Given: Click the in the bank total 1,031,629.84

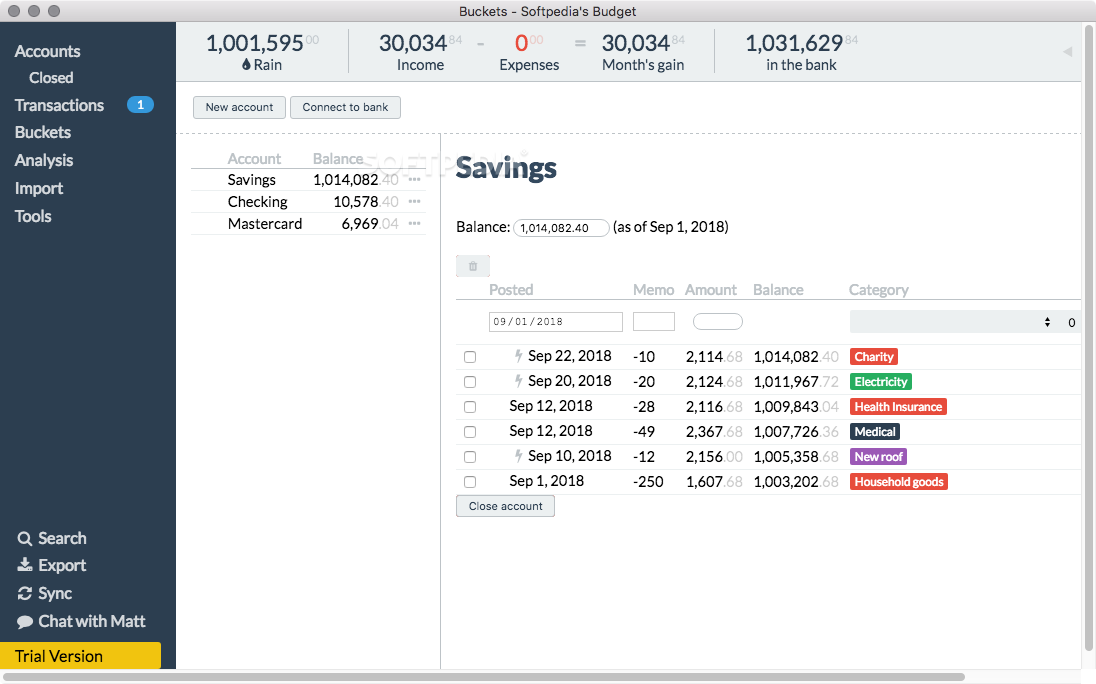Looking at the screenshot, I should 801,43.
